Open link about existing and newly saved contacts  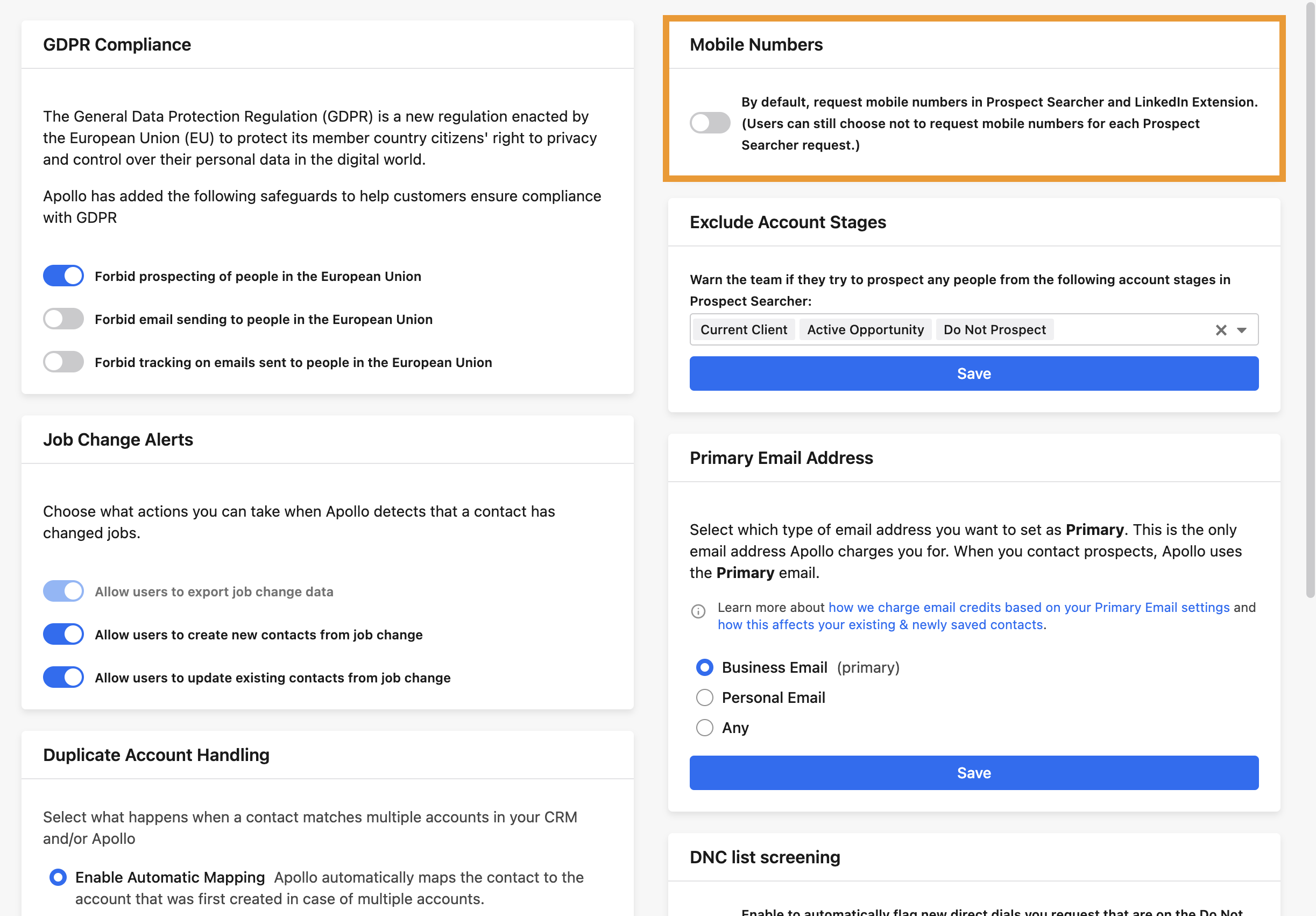click(x=880, y=624)
